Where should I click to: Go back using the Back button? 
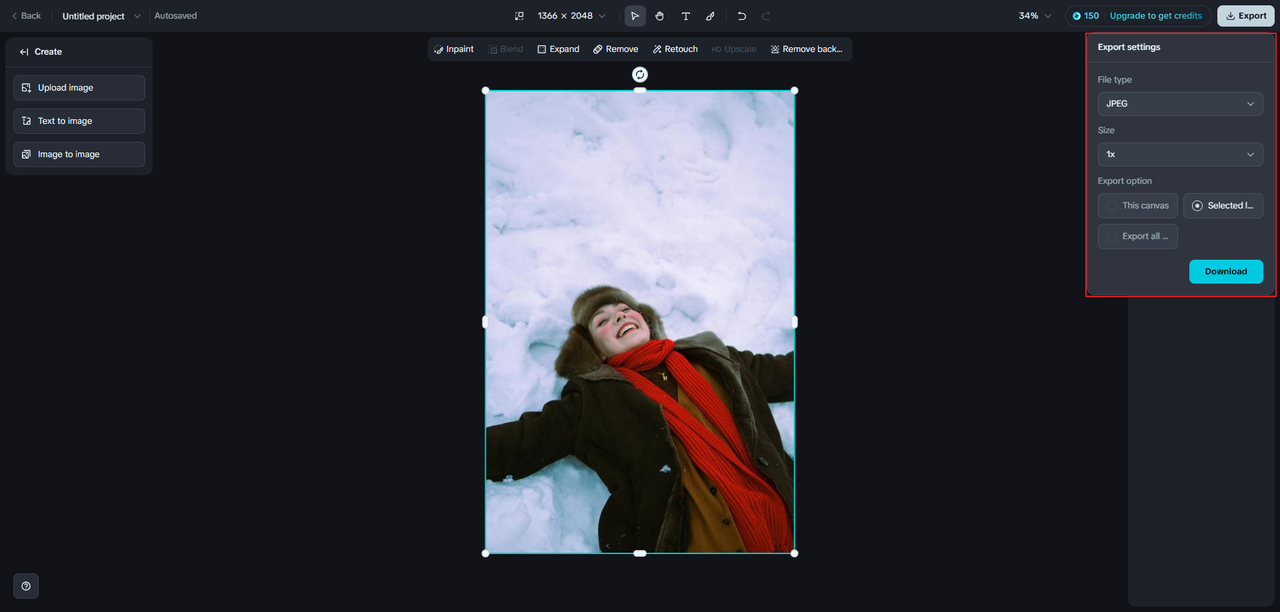(26, 16)
